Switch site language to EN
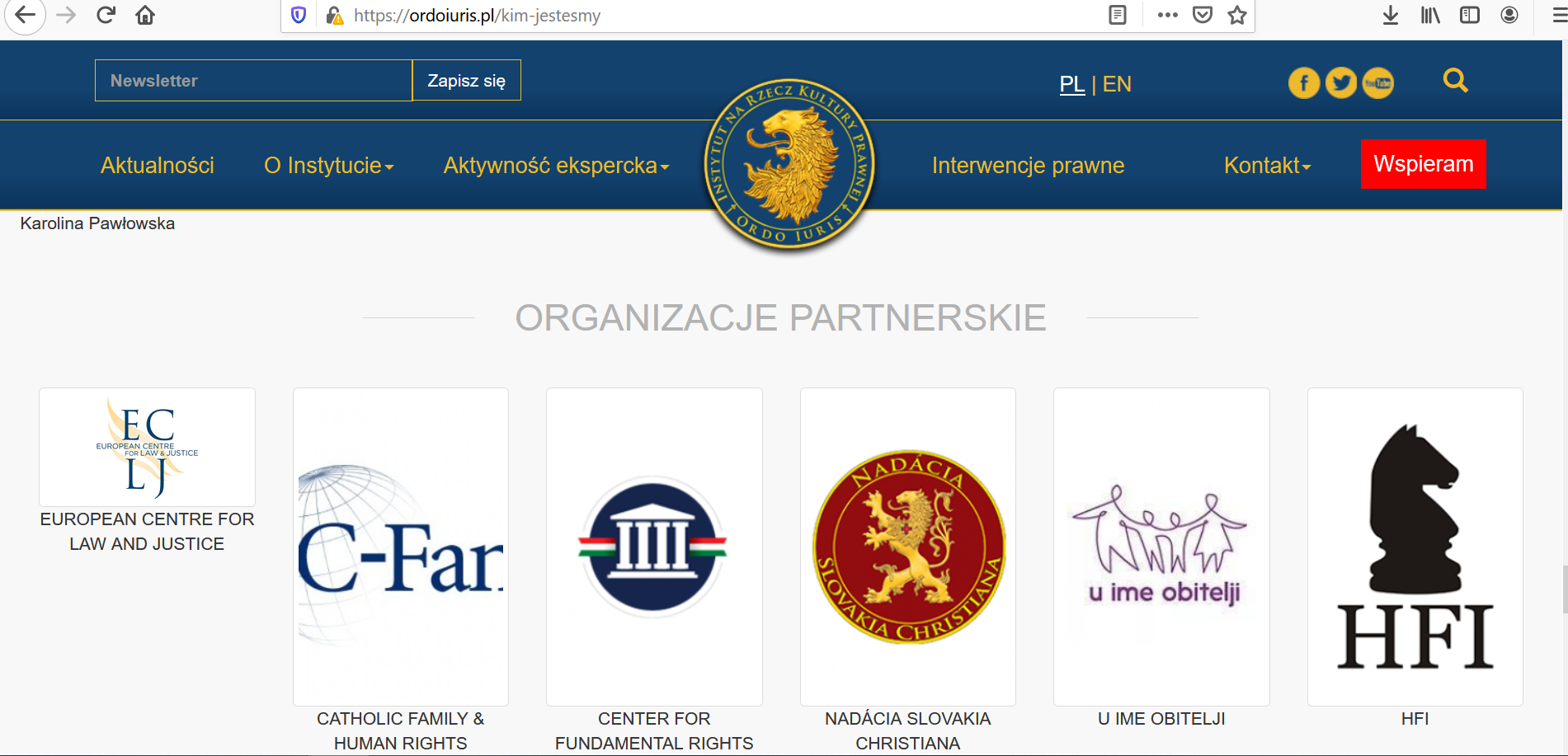 [x=1117, y=84]
